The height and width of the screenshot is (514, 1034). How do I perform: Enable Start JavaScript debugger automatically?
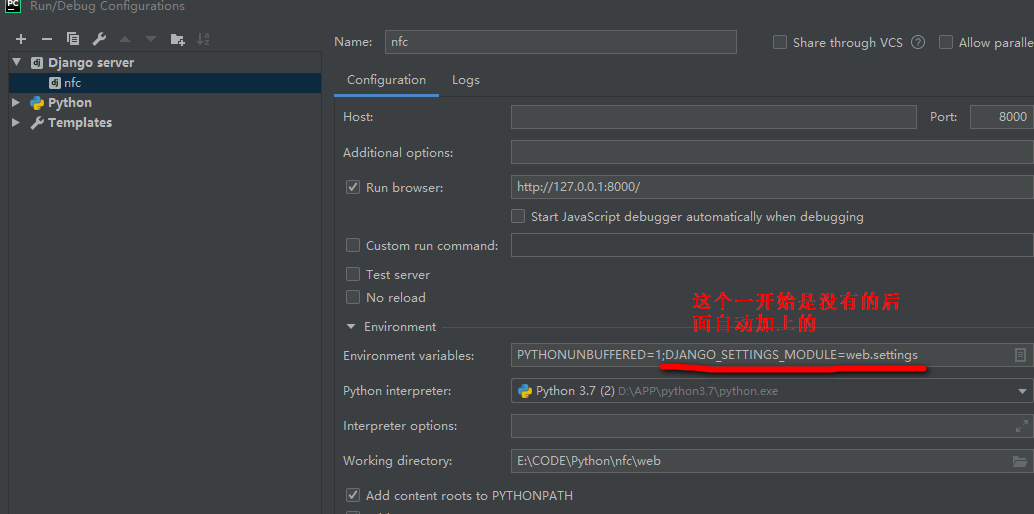coord(518,216)
